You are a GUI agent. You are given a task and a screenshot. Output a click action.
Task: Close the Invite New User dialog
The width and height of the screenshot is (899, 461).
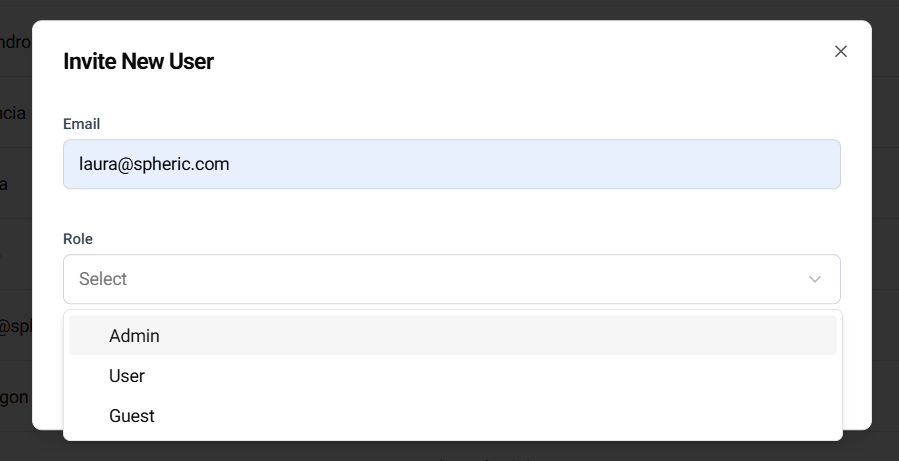pos(840,51)
